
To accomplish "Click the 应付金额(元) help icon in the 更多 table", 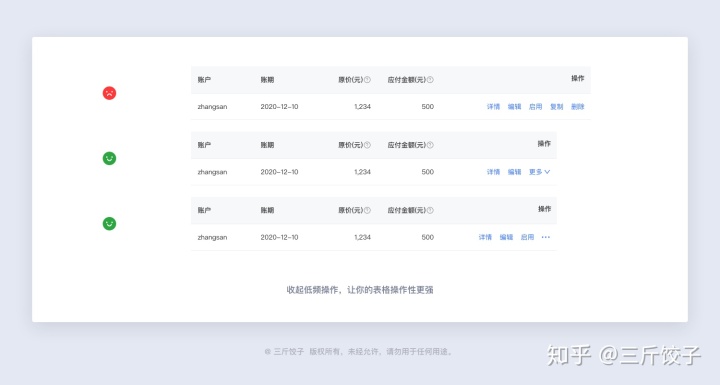I will point(430,145).
